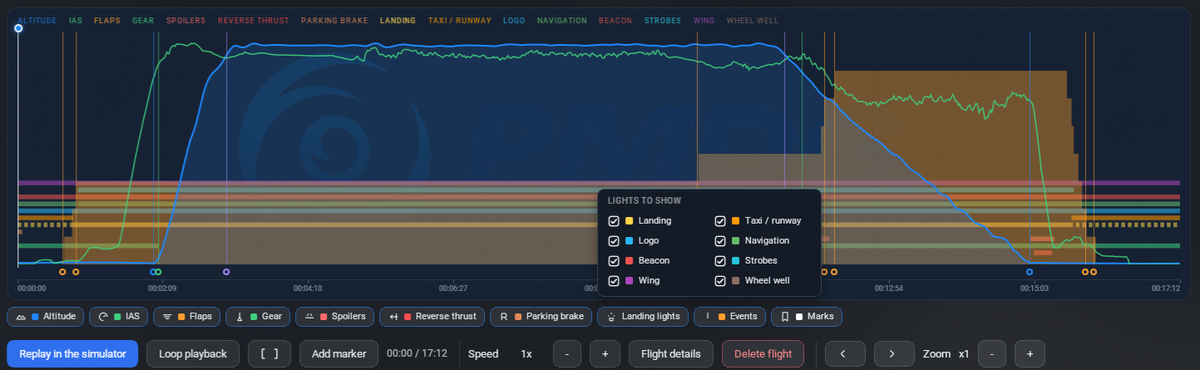Click the FLAPS legend label at top

[x=108, y=20]
